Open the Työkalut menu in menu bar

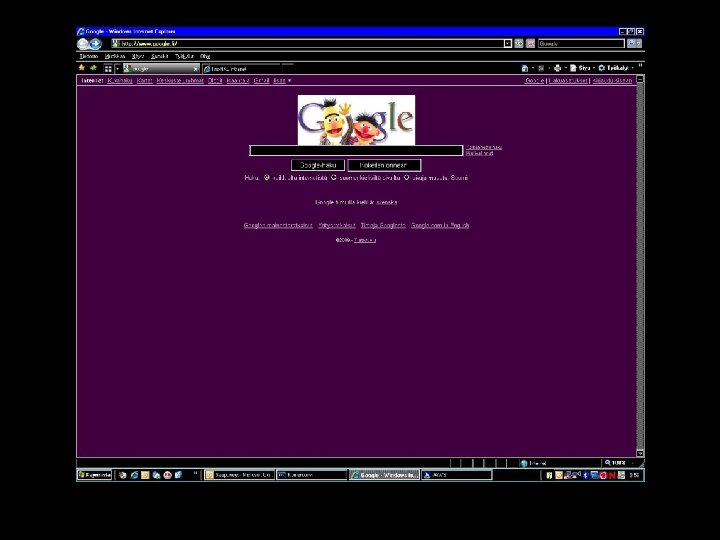(x=184, y=56)
